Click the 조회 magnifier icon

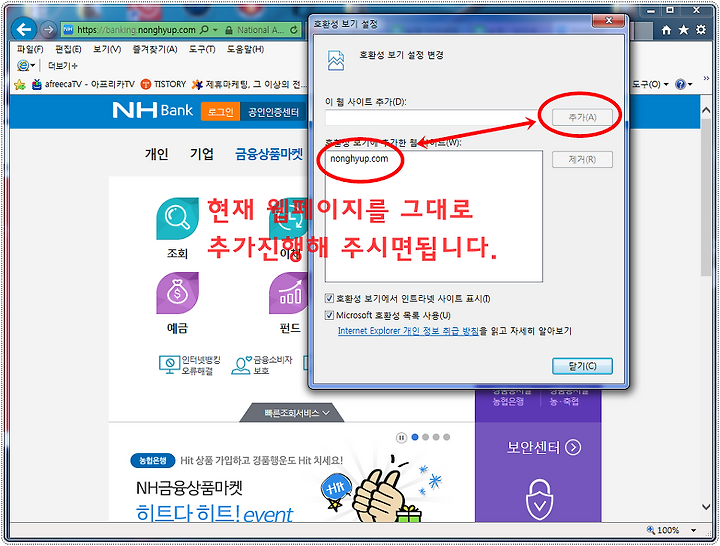coord(177,219)
